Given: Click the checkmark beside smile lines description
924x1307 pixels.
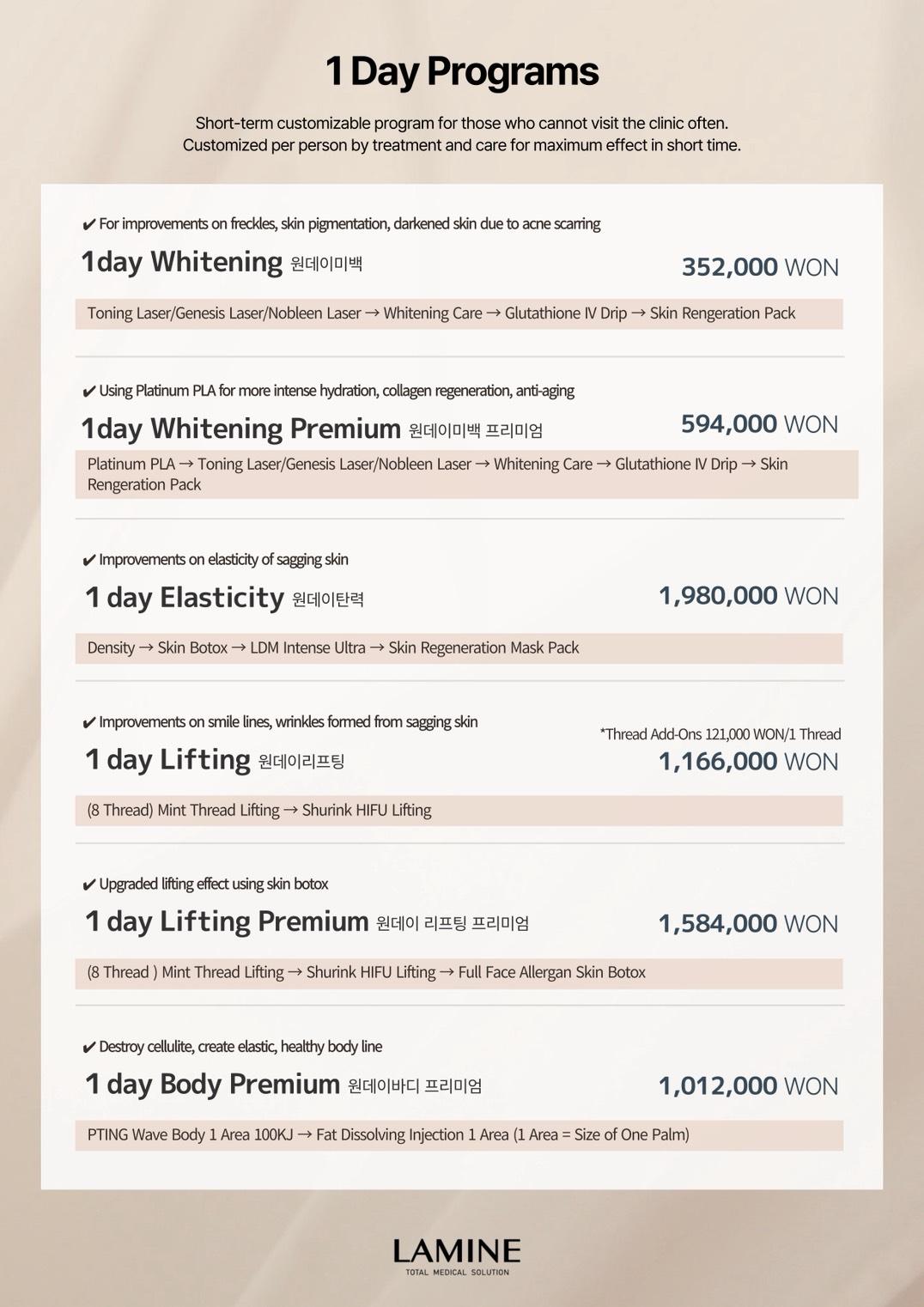Looking at the screenshot, I should coord(88,723).
